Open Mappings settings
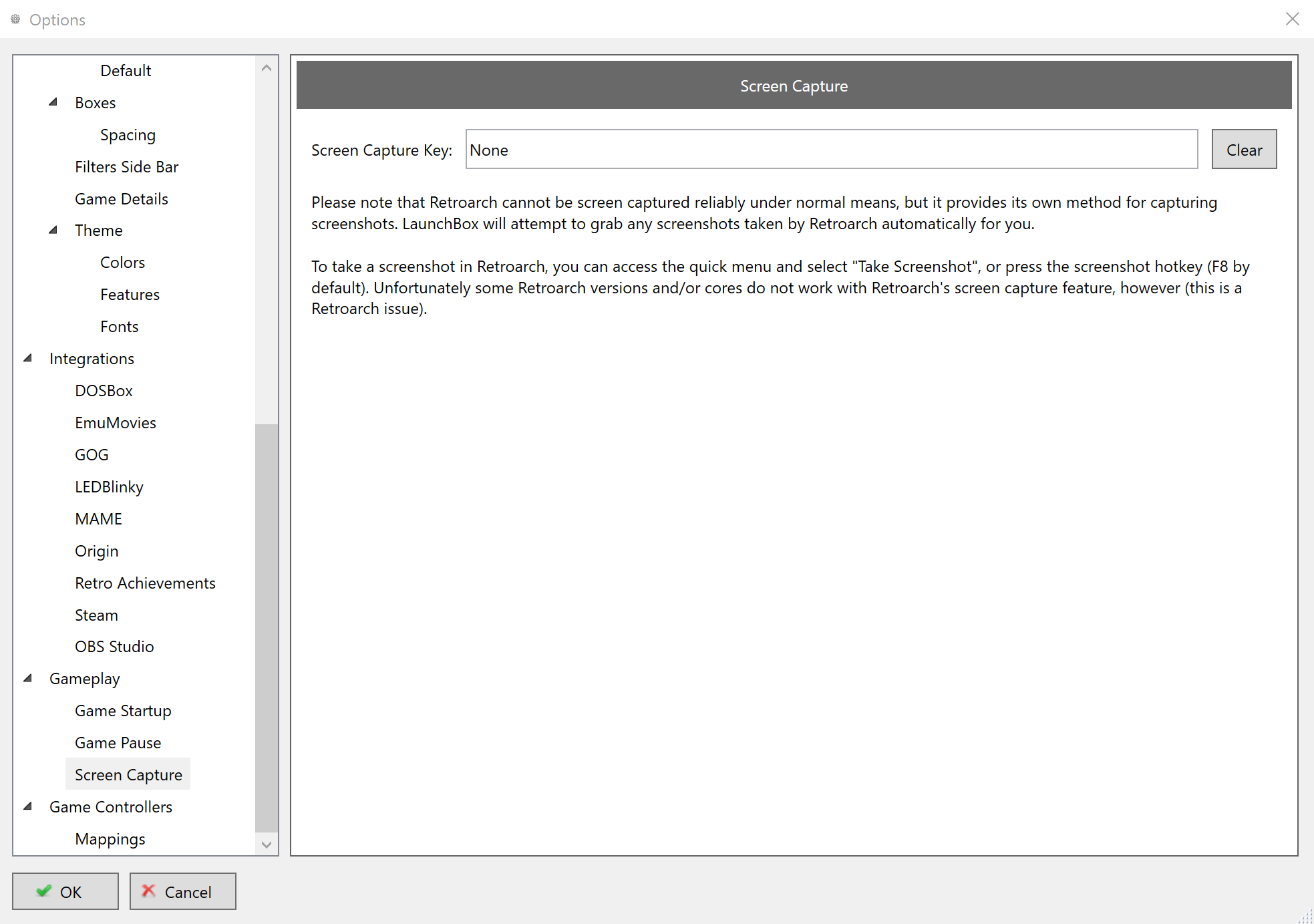The image size is (1314, 924). coord(110,839)
